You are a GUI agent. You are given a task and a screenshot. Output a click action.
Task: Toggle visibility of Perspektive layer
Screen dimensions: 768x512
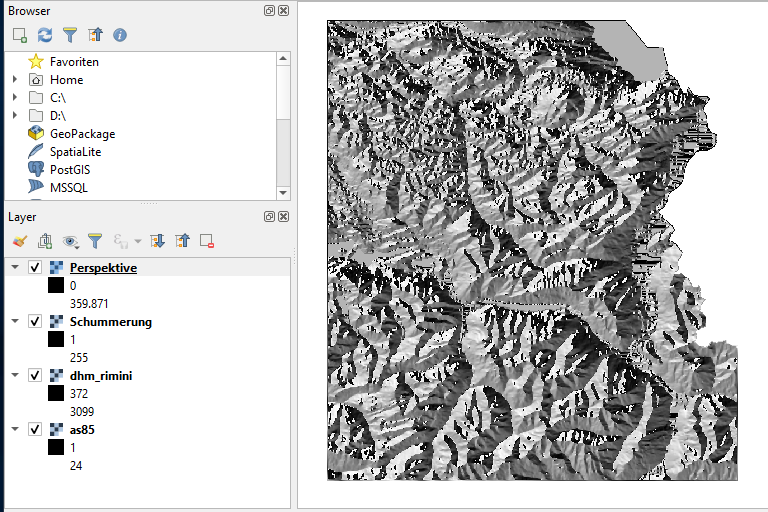click(x=36, y=268)
